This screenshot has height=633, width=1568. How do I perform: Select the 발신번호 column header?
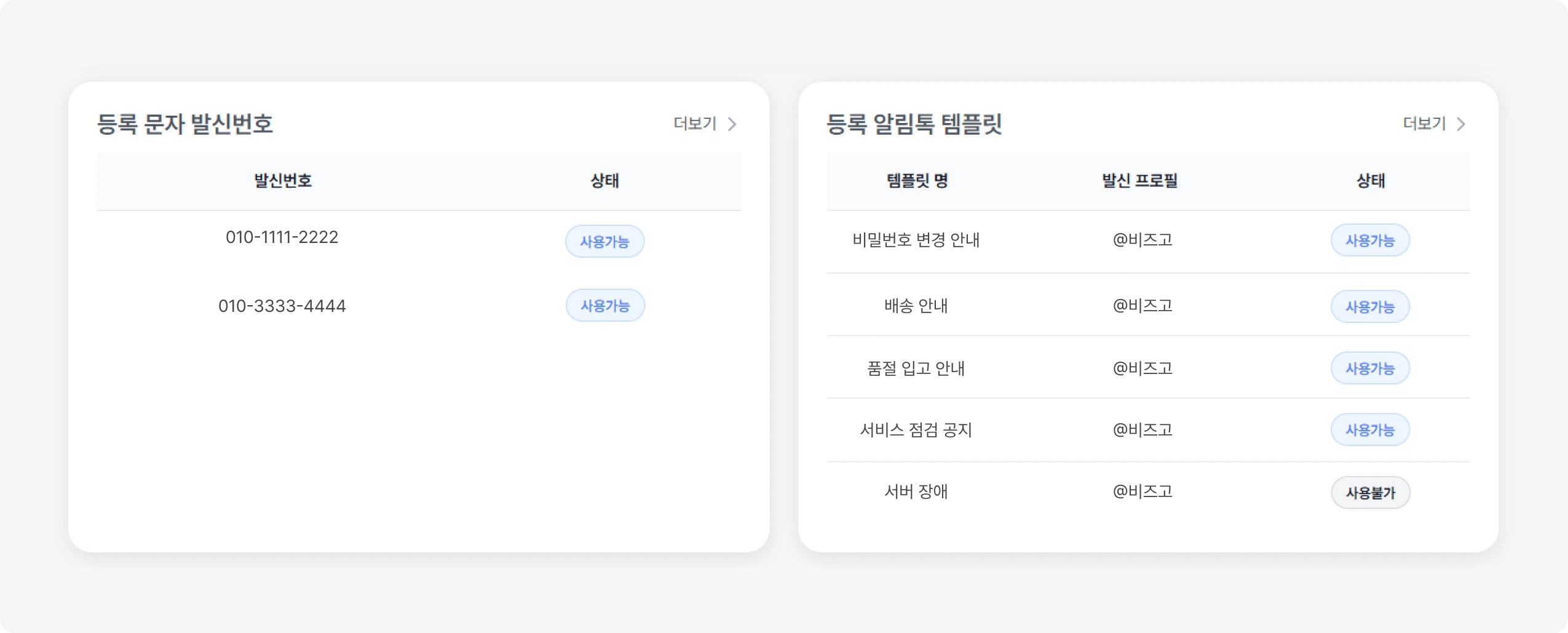coord(282,181)
